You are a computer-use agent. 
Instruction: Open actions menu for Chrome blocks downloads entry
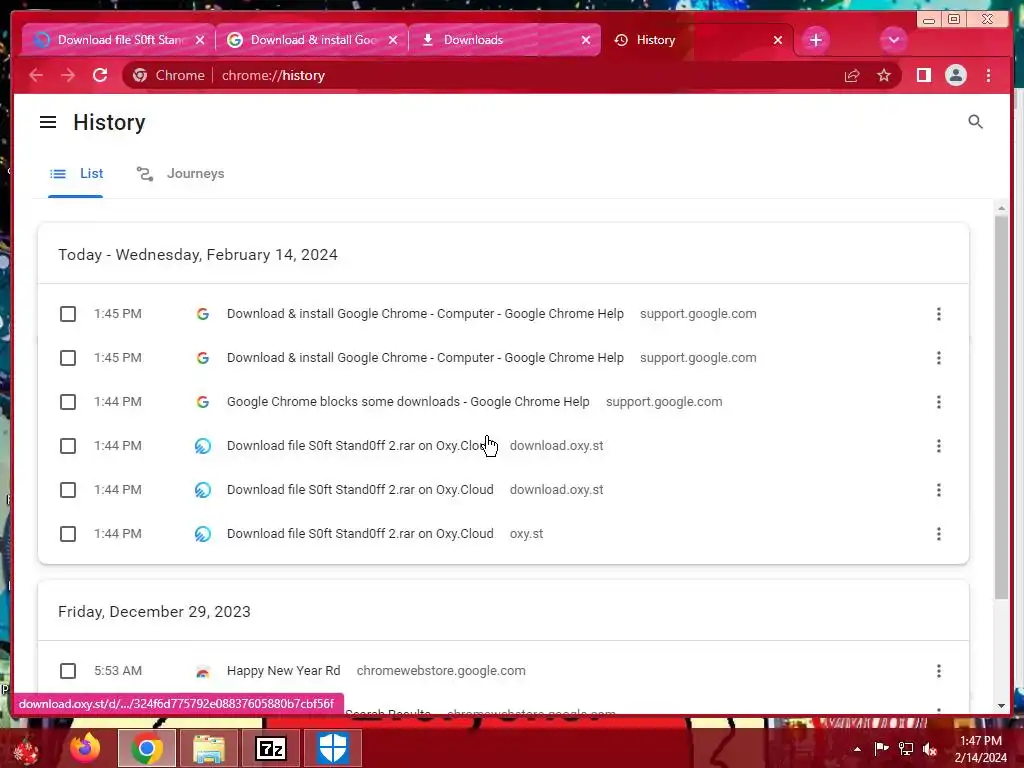point(938,402)
